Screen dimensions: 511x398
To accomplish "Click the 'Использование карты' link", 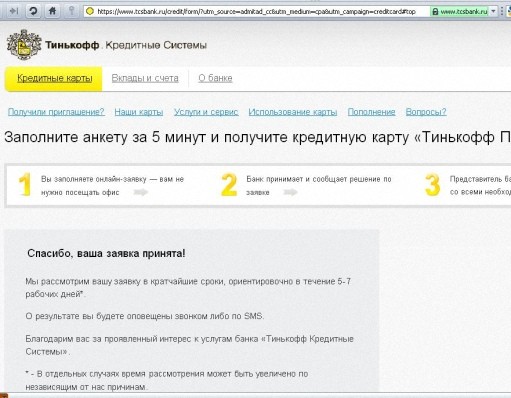I will pyautogui.click(x=293, y=112).
